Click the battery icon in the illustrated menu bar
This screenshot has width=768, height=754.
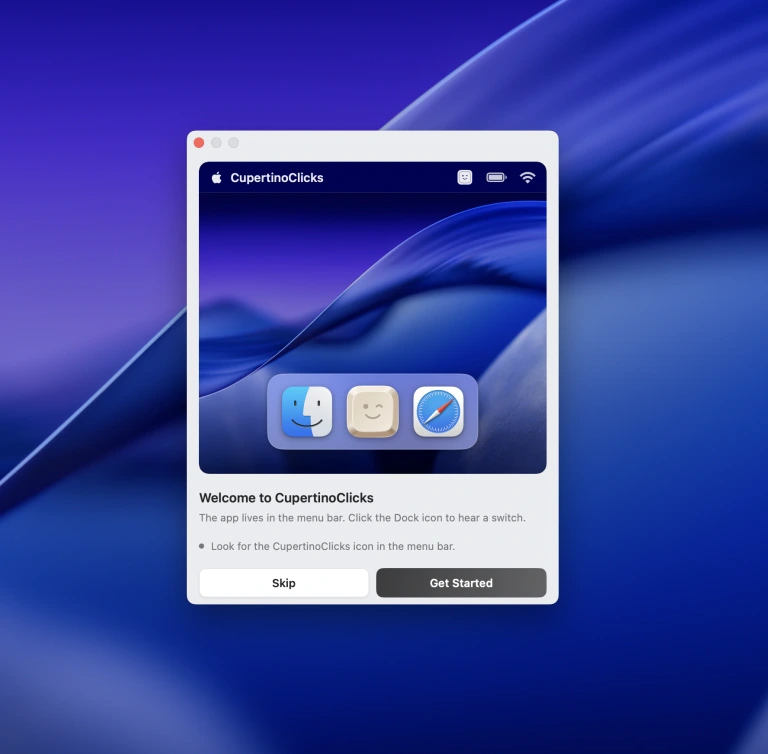pos(496,177)
